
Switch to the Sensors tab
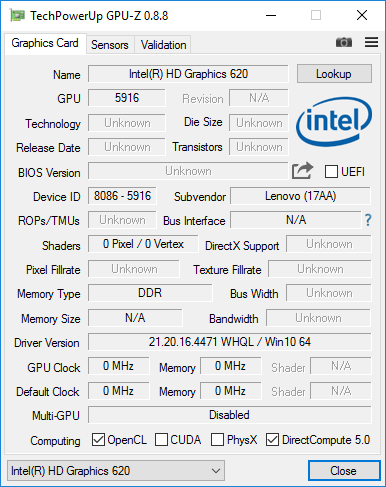tap(110, 45)
